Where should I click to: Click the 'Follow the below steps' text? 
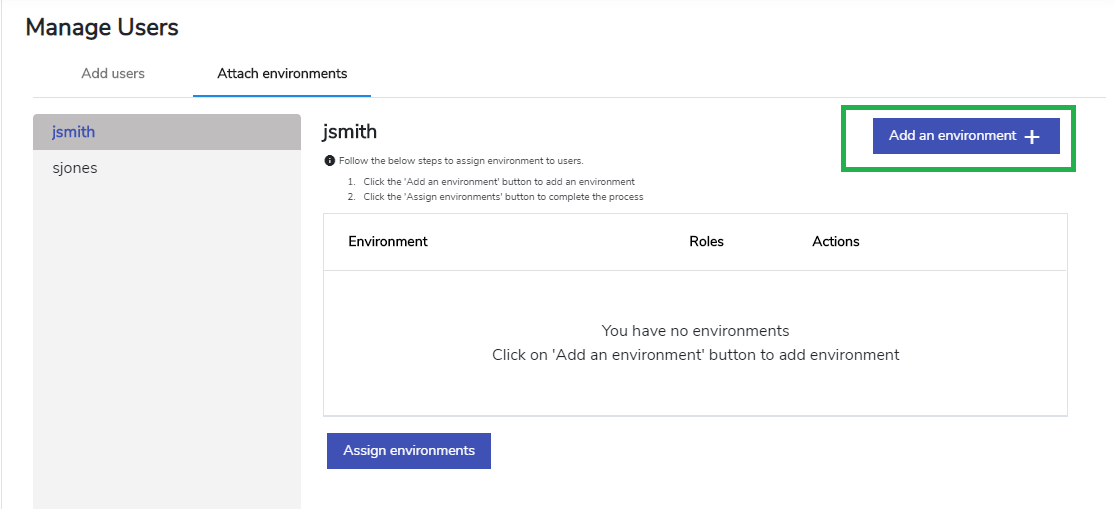461,161
